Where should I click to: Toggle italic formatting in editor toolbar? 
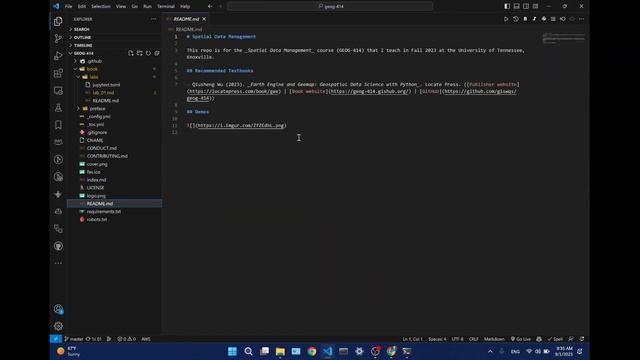pos(534,19)
